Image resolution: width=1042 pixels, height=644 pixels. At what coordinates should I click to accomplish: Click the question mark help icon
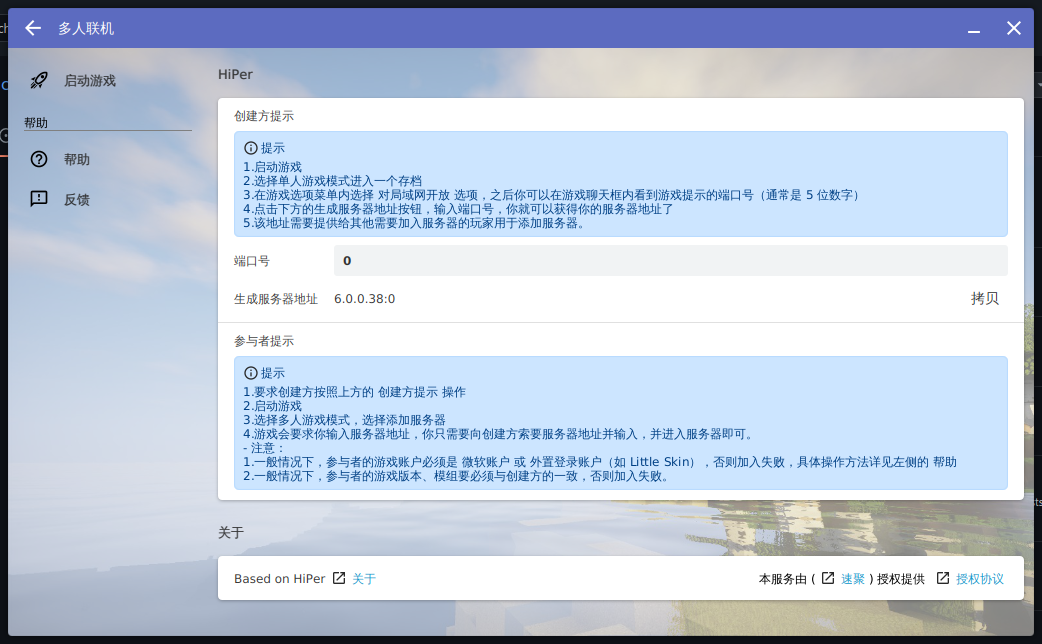pyautogui.click(x=39, y=160)
